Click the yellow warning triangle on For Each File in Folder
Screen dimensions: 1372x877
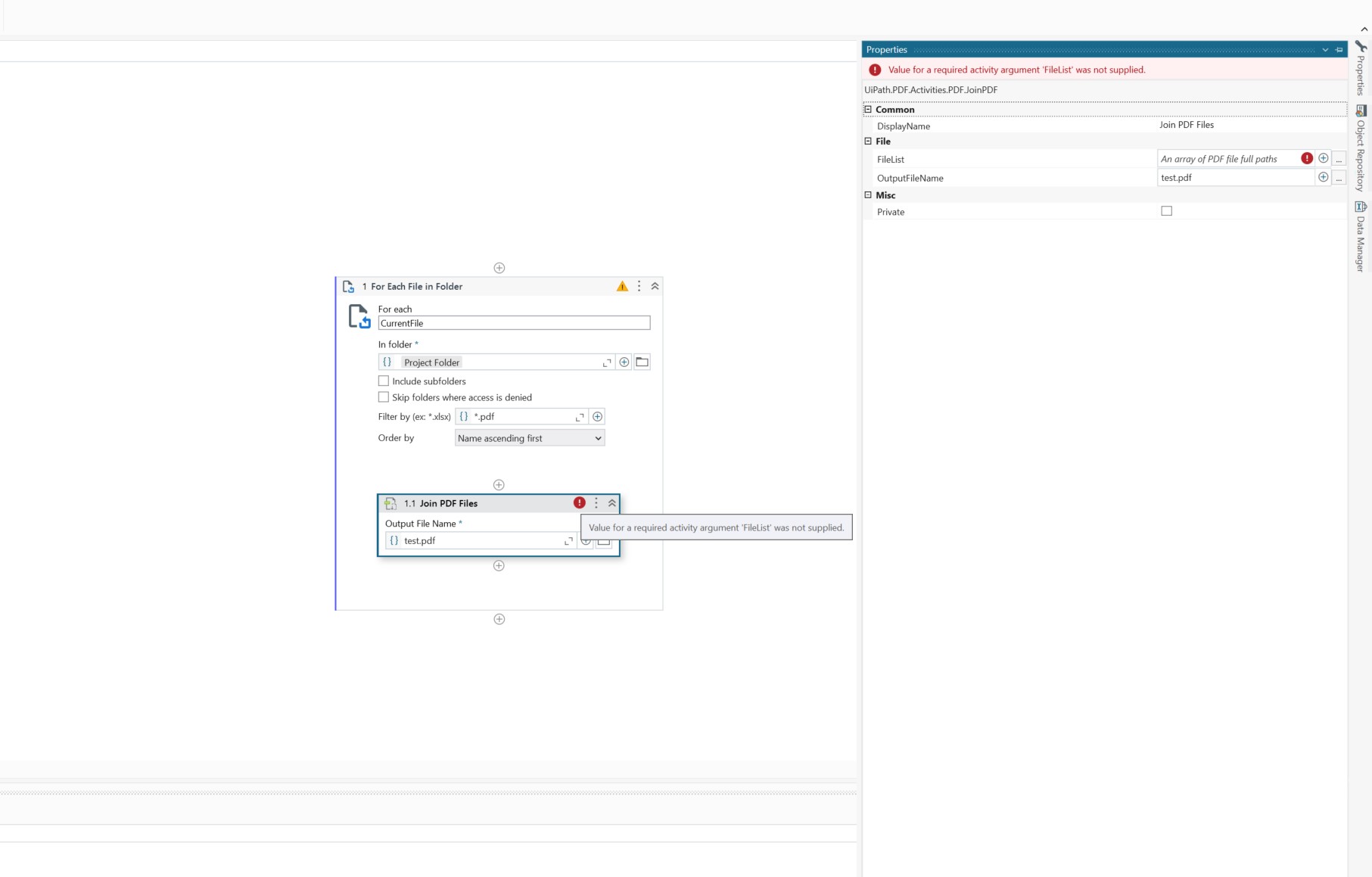(x=622, y=286)
